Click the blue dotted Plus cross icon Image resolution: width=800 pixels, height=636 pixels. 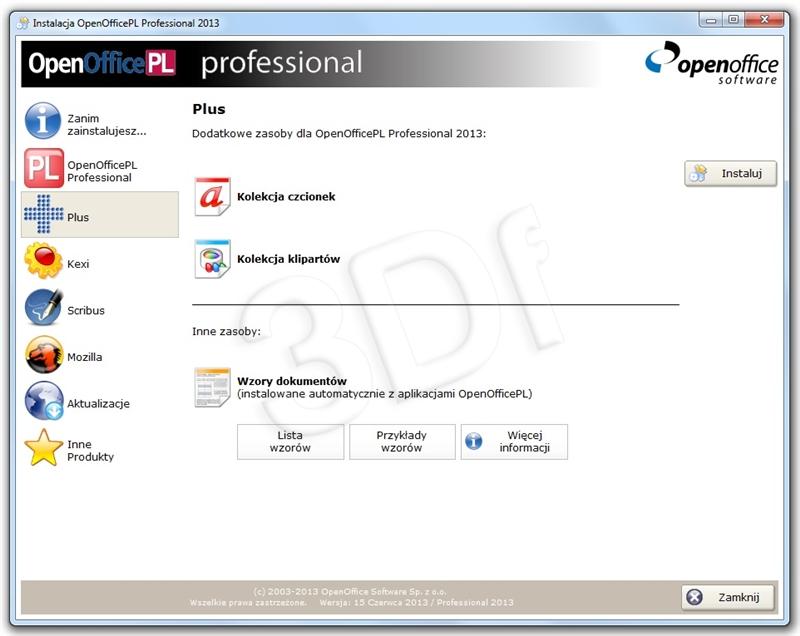44,214
